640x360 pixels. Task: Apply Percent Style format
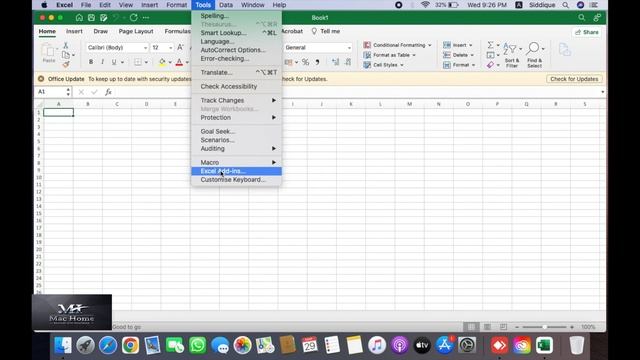pos(305,62)
